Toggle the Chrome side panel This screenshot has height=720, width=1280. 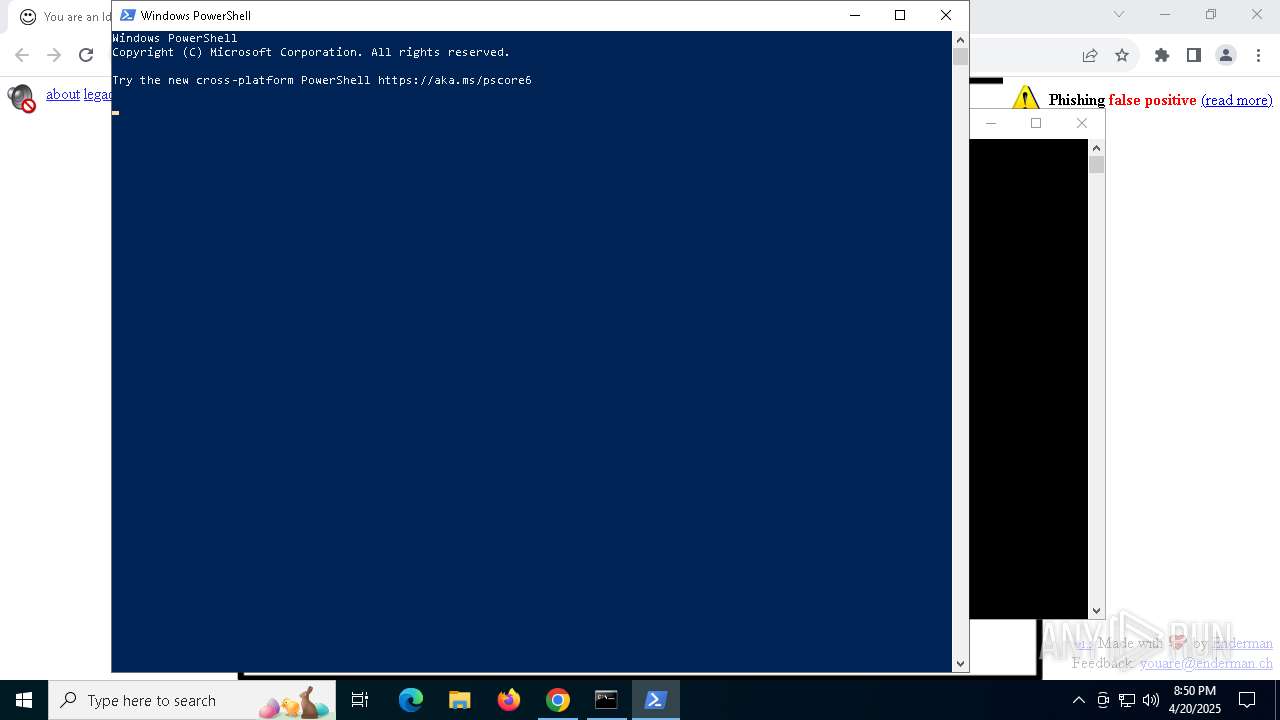coord(1193,55)
